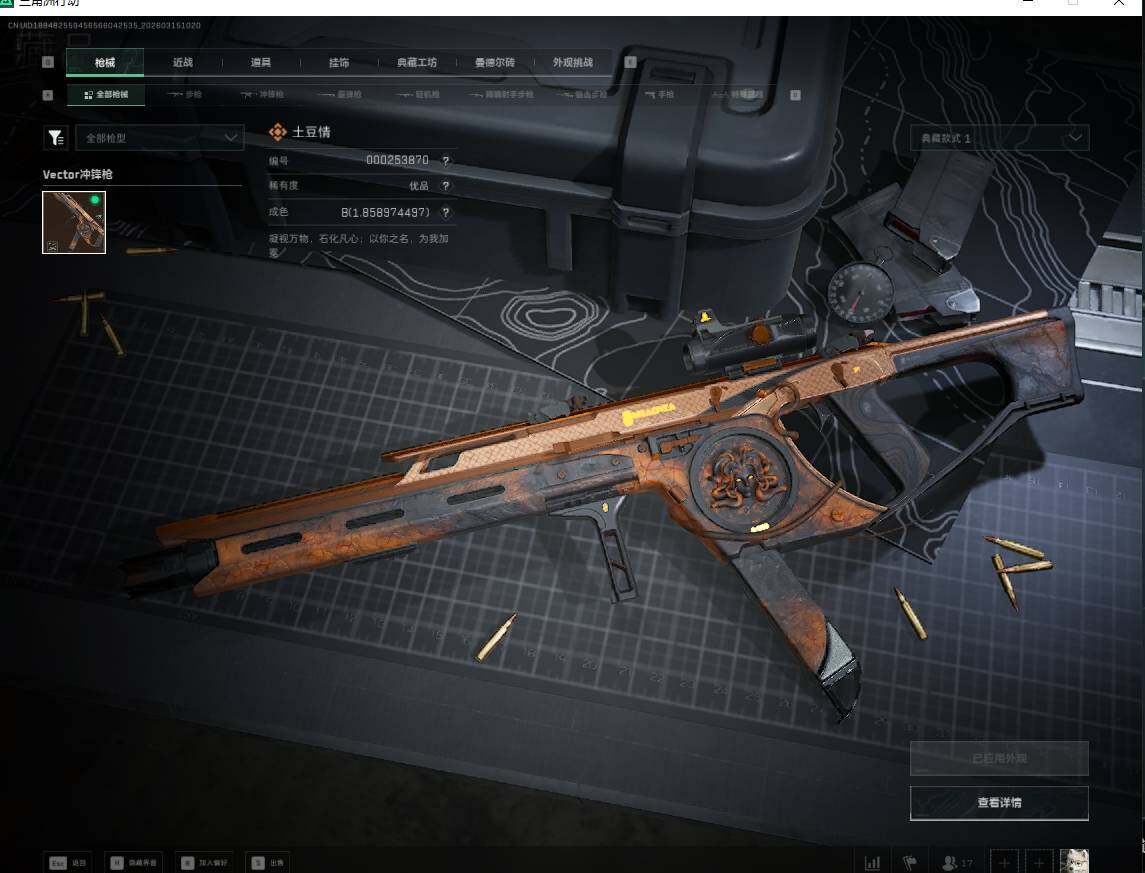Viewport: 1145px width, 873px height.
Task: Click the 查看详情 button
Action: [999, 803]
